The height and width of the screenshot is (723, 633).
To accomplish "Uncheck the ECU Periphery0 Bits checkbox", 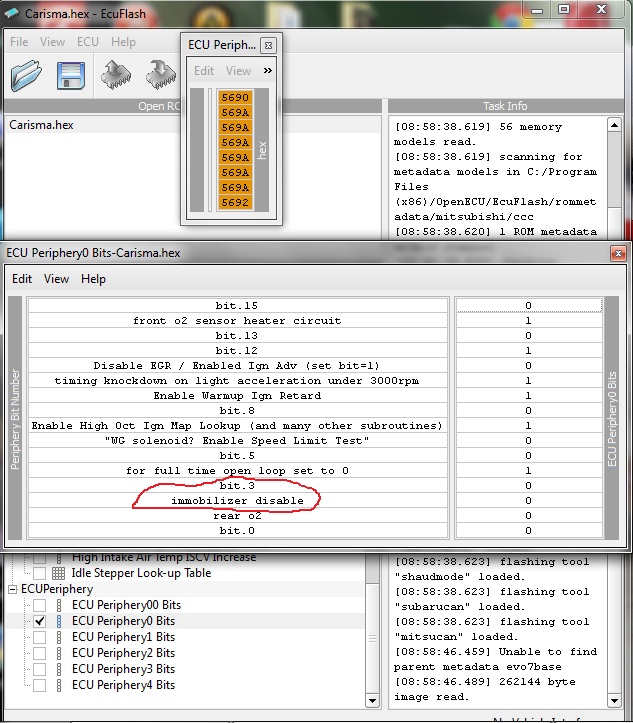I will [x=39, y=621].
